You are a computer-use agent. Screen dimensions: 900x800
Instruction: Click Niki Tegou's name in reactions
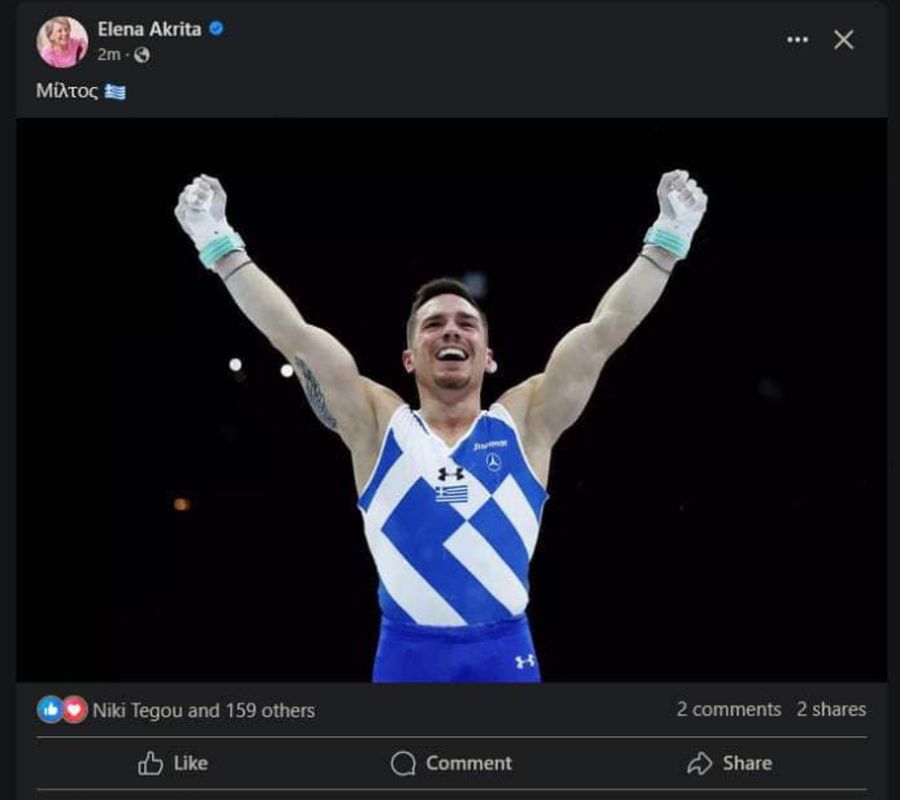coord(138,710)
